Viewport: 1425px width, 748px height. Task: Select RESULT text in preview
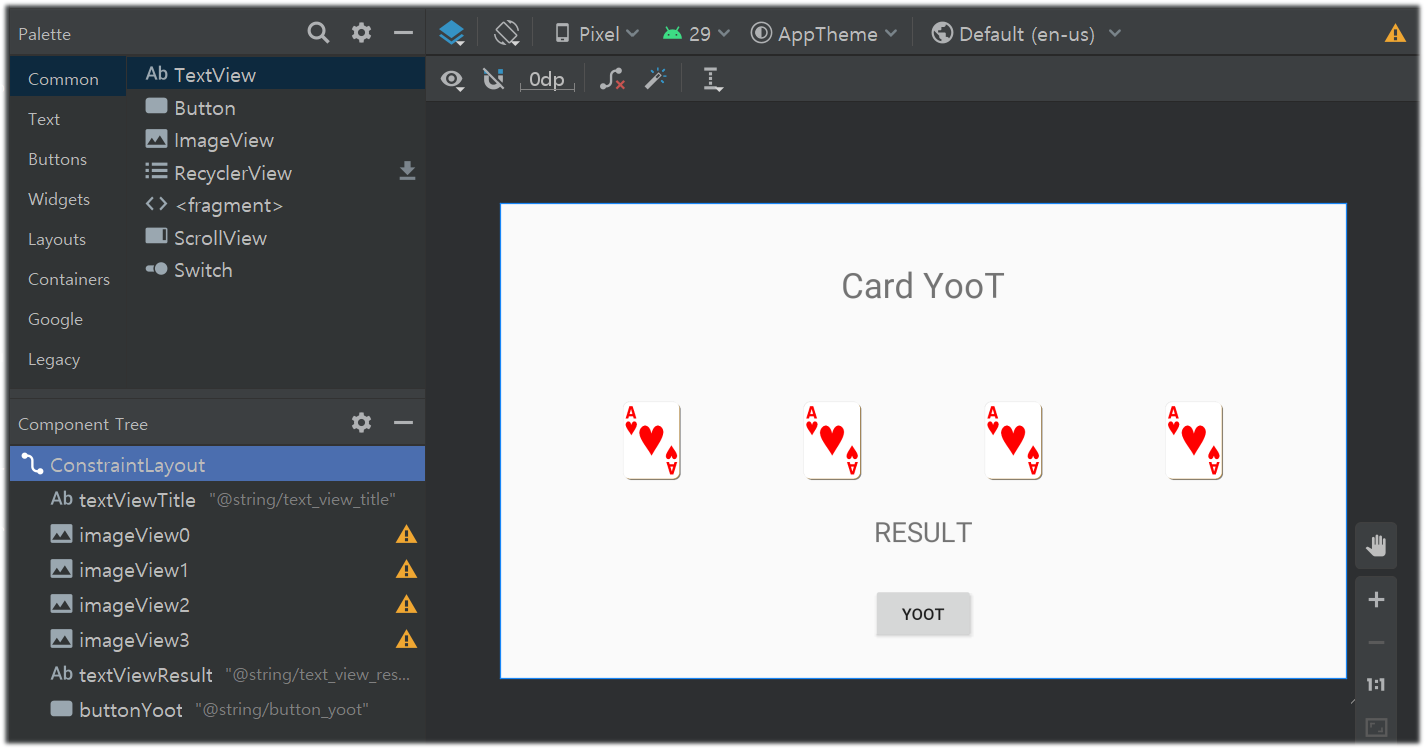point(923,533)
